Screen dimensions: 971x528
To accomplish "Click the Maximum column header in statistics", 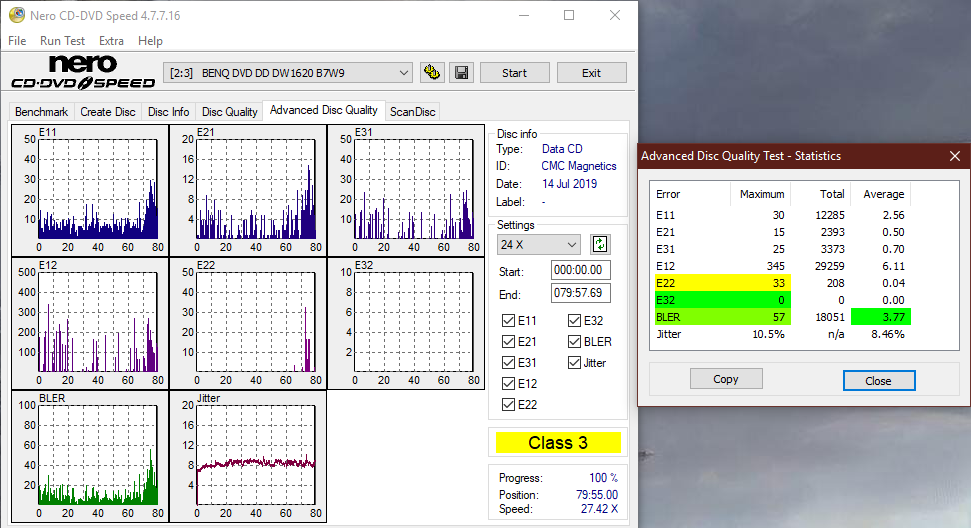I will [762, 194].
